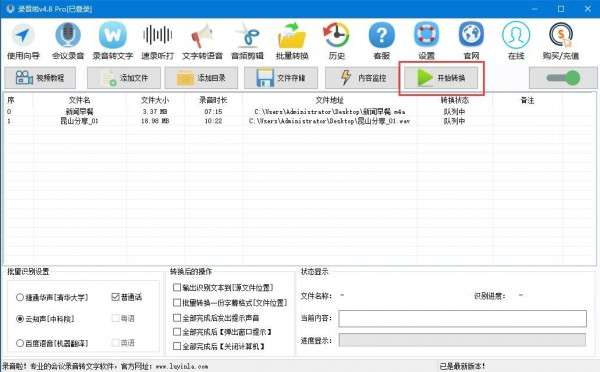
Task: Check 全部完成后发出提示声音 option
Action: [x=177, y=318]
